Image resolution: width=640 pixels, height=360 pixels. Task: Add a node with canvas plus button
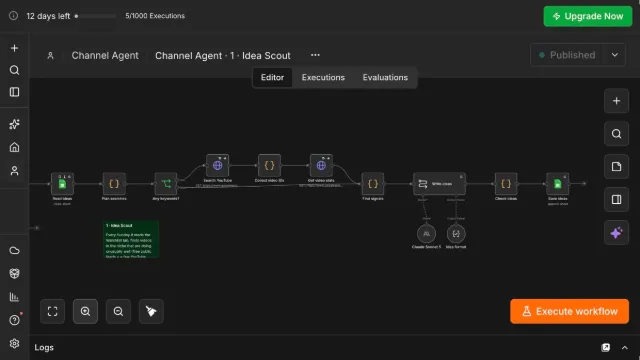click(616, 101)
